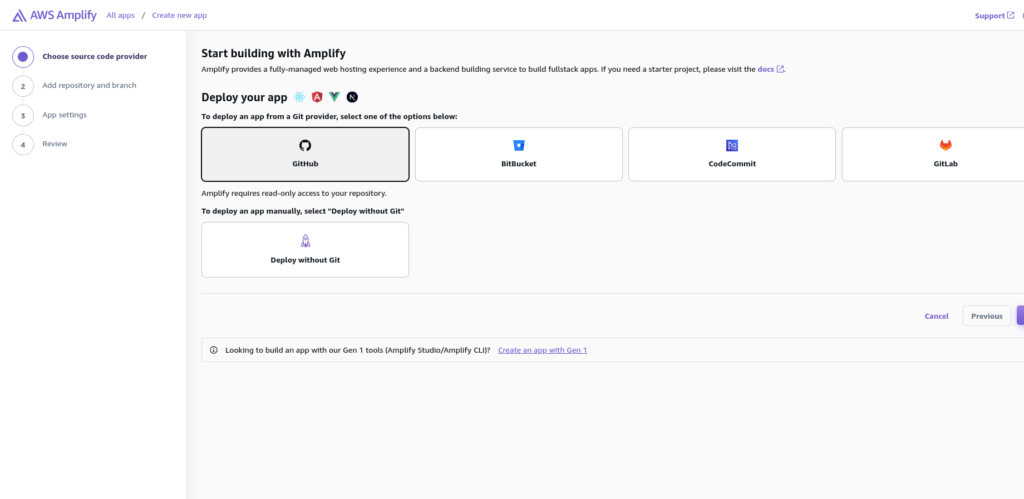Image resolution: width=1024 pixels, height=499 pixels.
Task: Click the Cancel link
Action: click(936, 316)
